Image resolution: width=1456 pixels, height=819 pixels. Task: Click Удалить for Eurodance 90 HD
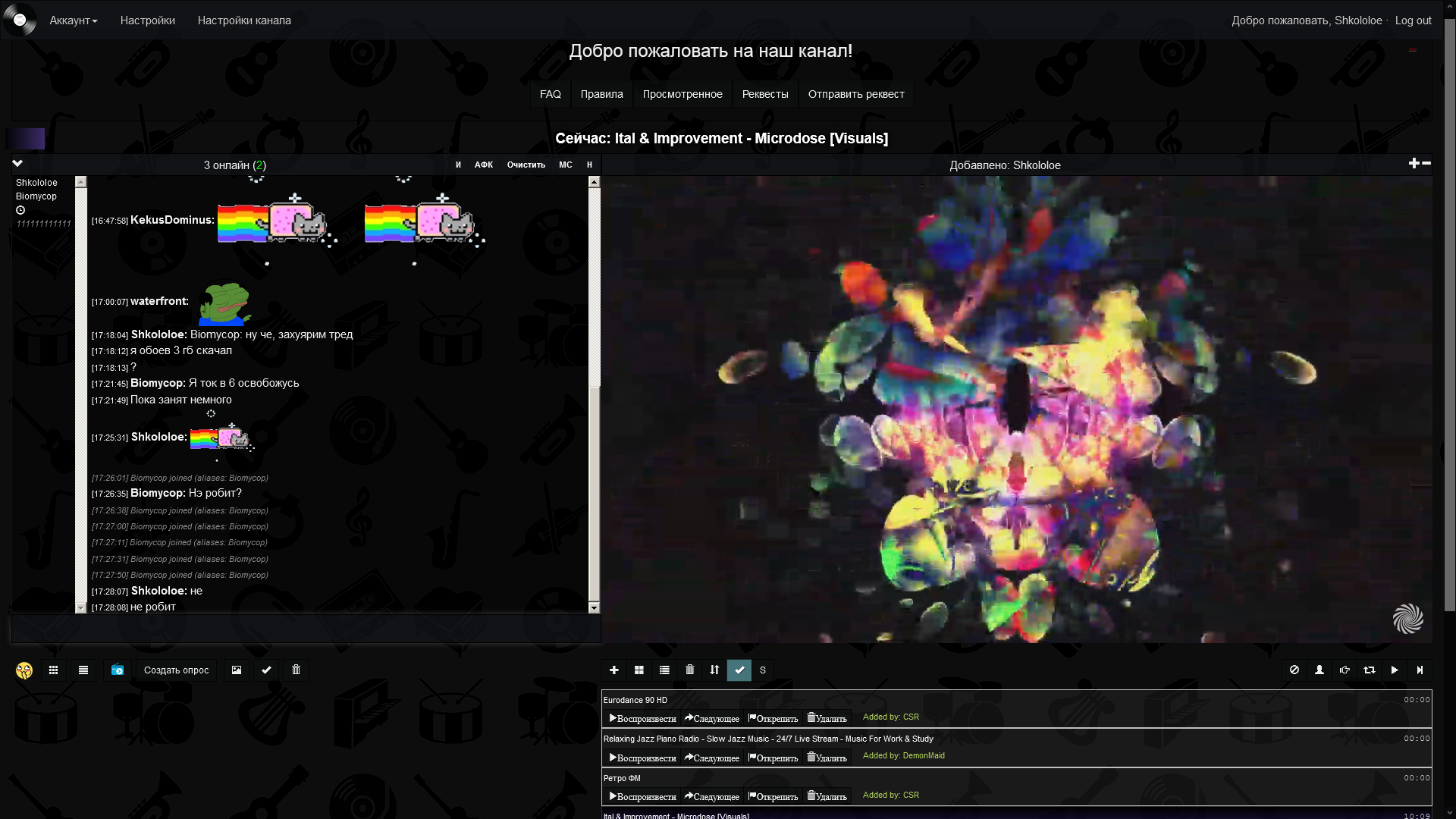[x=827, y=718]
